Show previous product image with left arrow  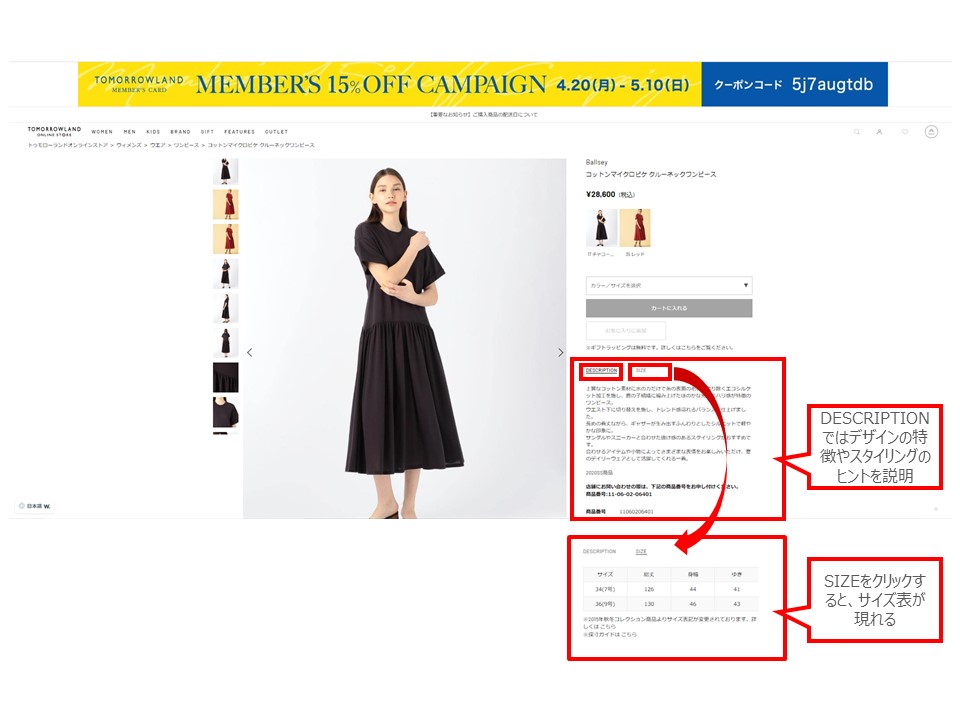(x=249, y=353)
